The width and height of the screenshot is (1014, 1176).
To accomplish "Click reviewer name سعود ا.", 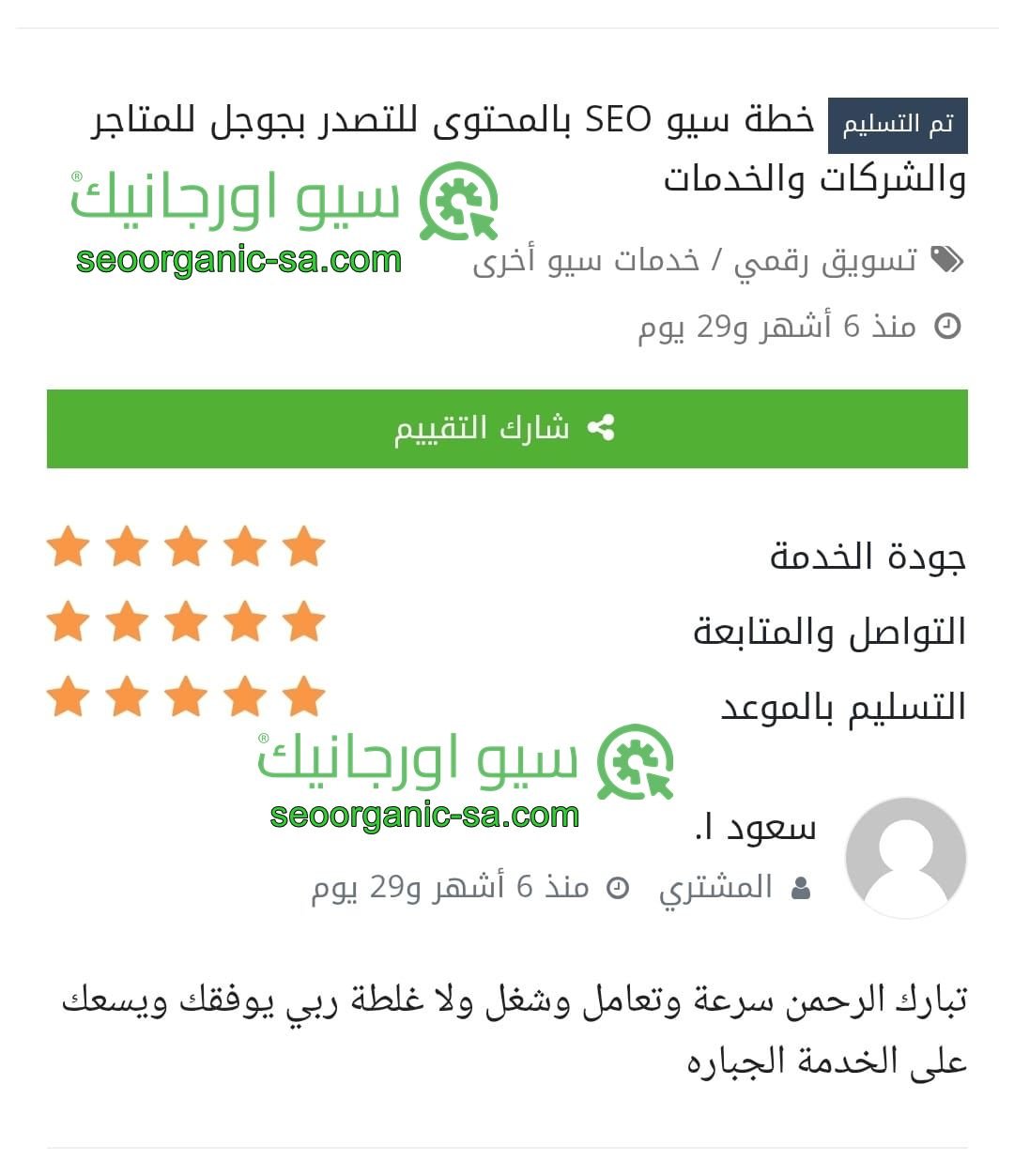I will [x=756, y=827].
